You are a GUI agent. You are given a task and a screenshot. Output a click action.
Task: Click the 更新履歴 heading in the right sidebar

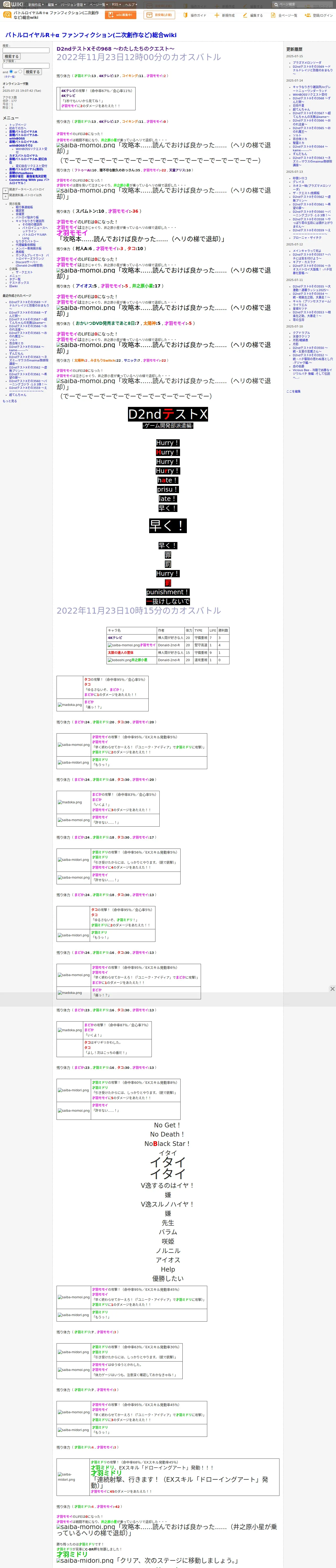[x=295, y=49]
